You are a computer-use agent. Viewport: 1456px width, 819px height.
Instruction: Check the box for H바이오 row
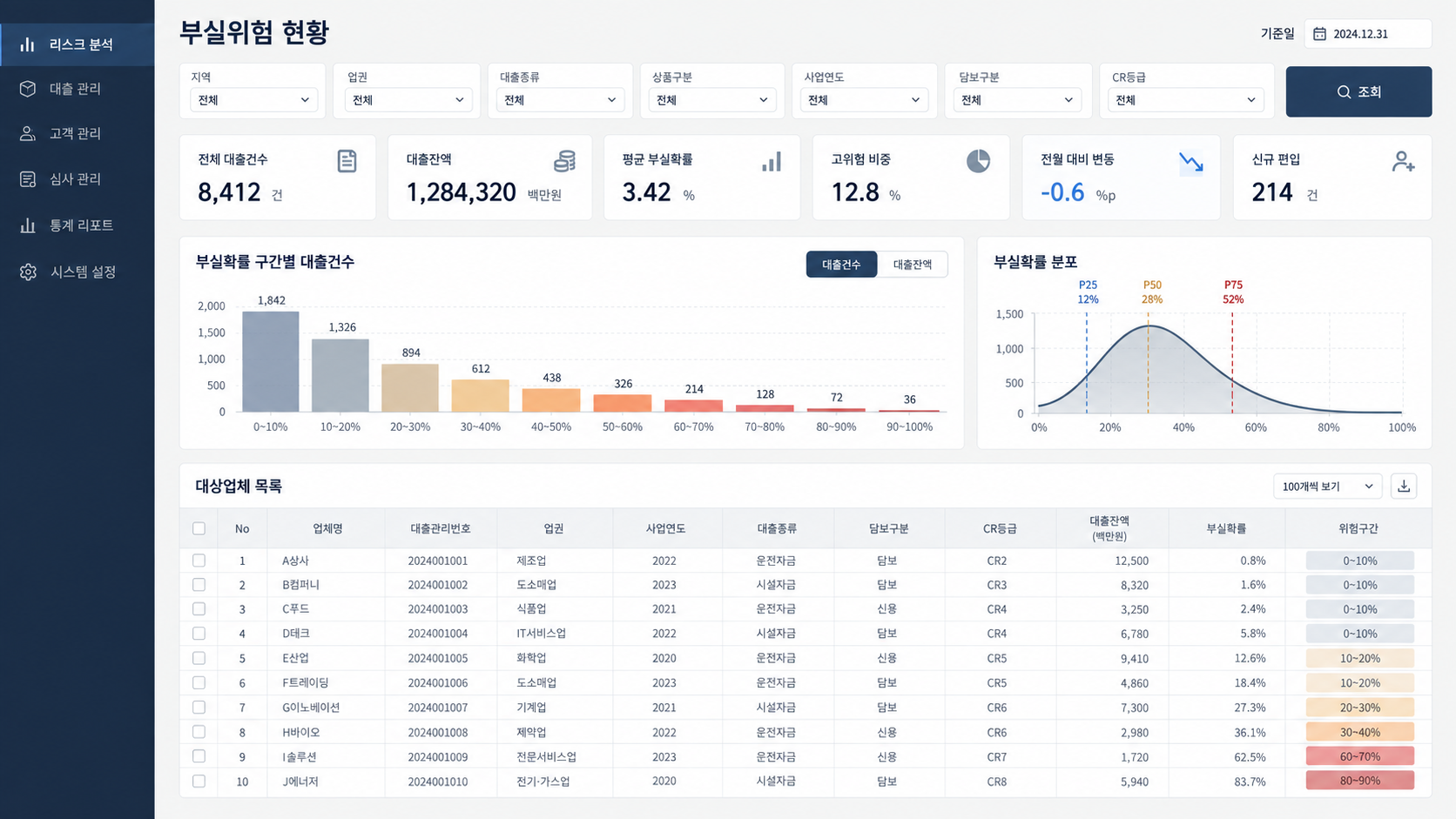(199, 732)
